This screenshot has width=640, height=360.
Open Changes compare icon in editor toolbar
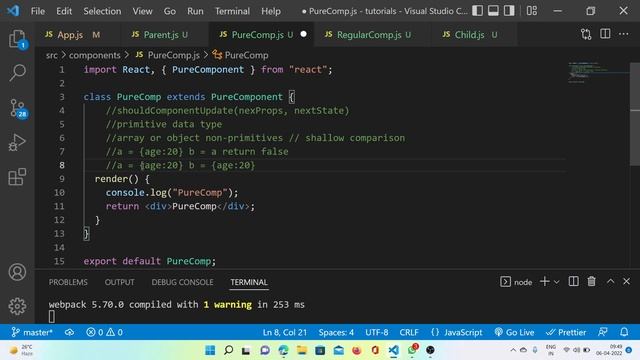click(x=586, y=34)
